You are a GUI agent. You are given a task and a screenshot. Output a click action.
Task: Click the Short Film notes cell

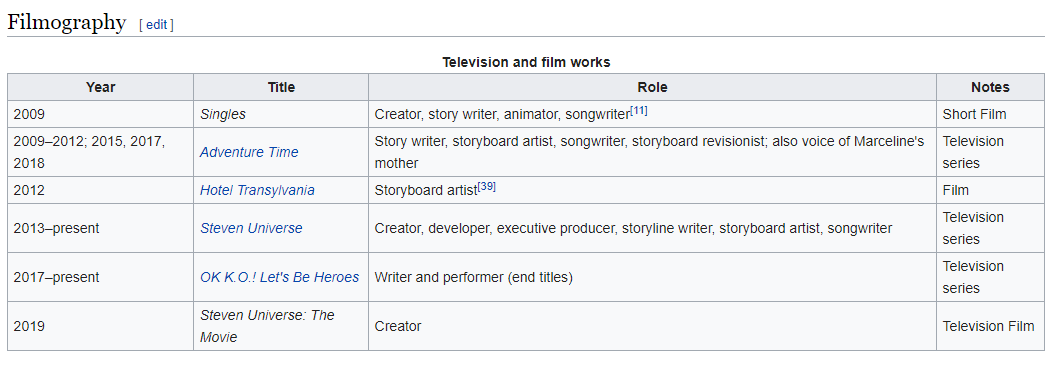990,115
